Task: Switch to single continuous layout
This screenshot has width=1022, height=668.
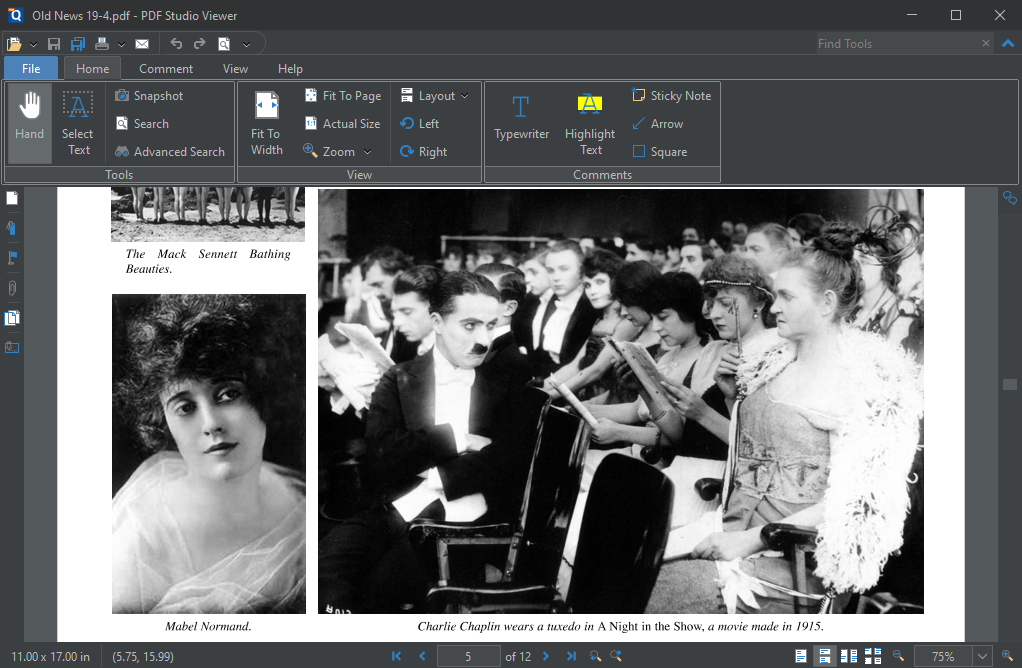Action: tap(825, 656)
